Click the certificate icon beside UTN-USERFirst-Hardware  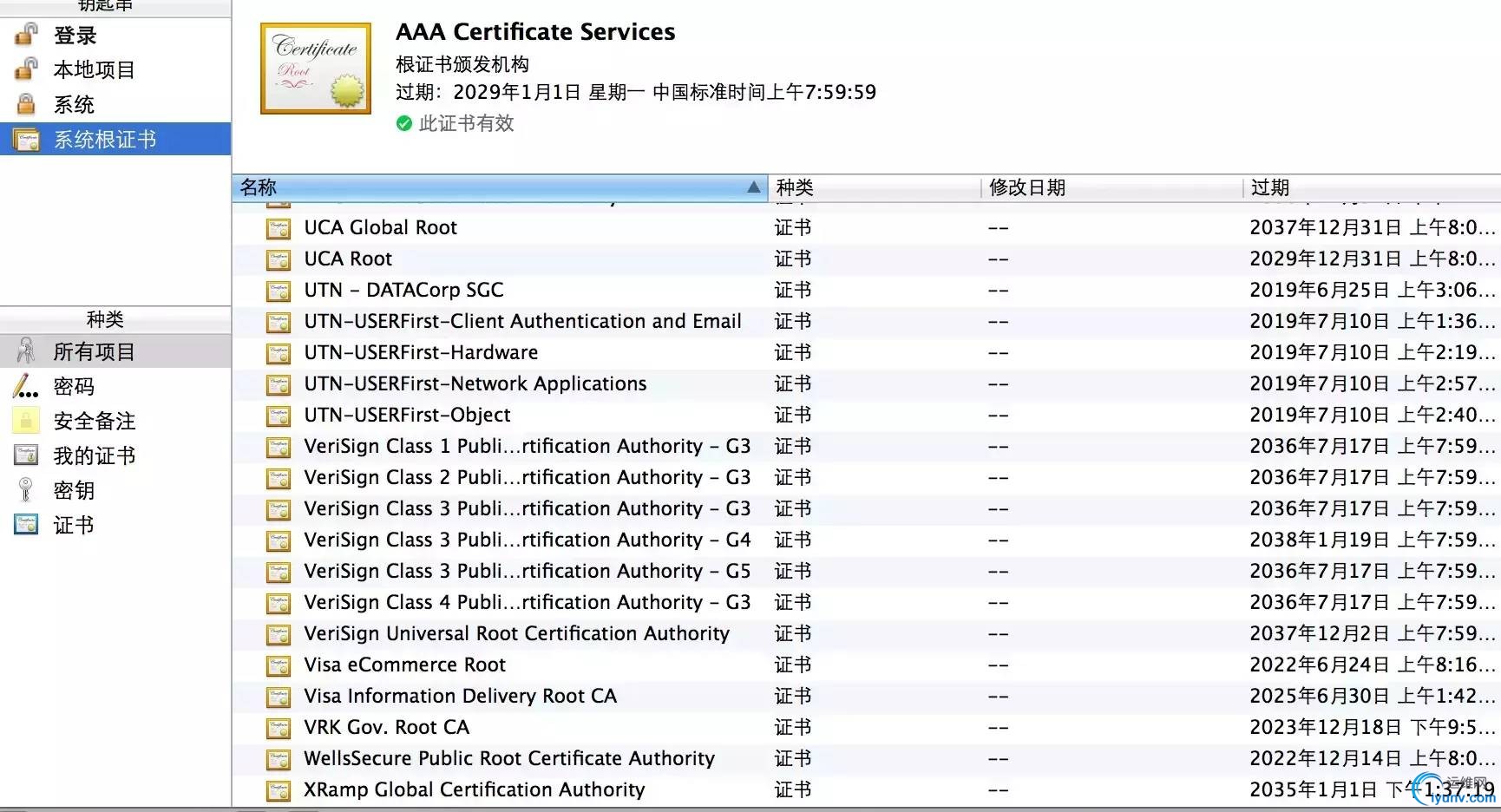279,353
